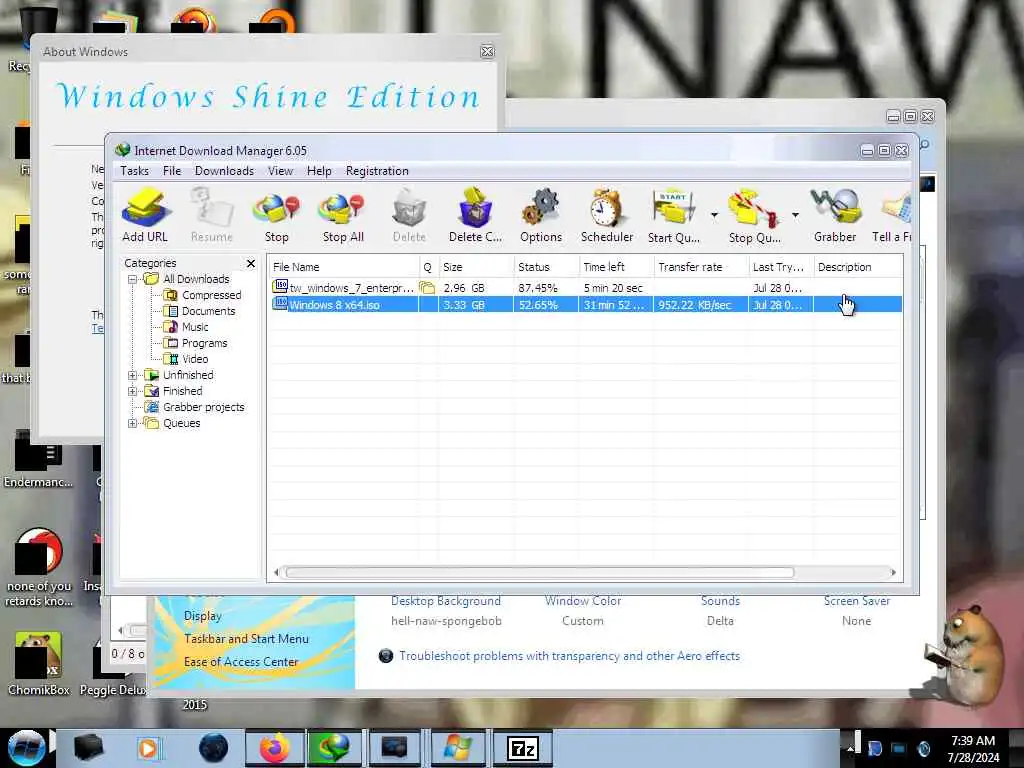
Task: Click the Stop Queue icon
Action: tap(754, 216)
